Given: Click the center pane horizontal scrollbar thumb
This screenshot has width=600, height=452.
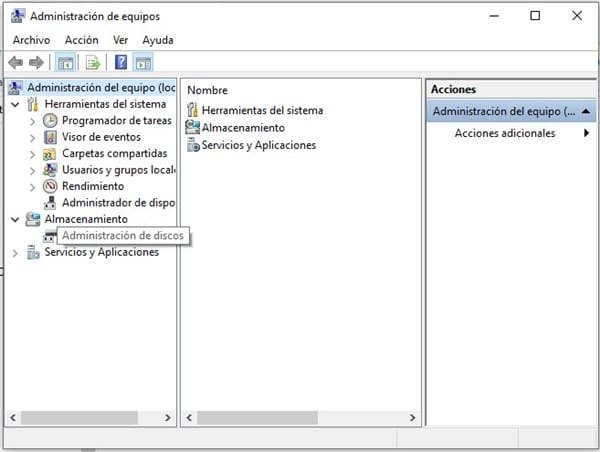Looking at the screenshot, I should (x=258, y=418).
